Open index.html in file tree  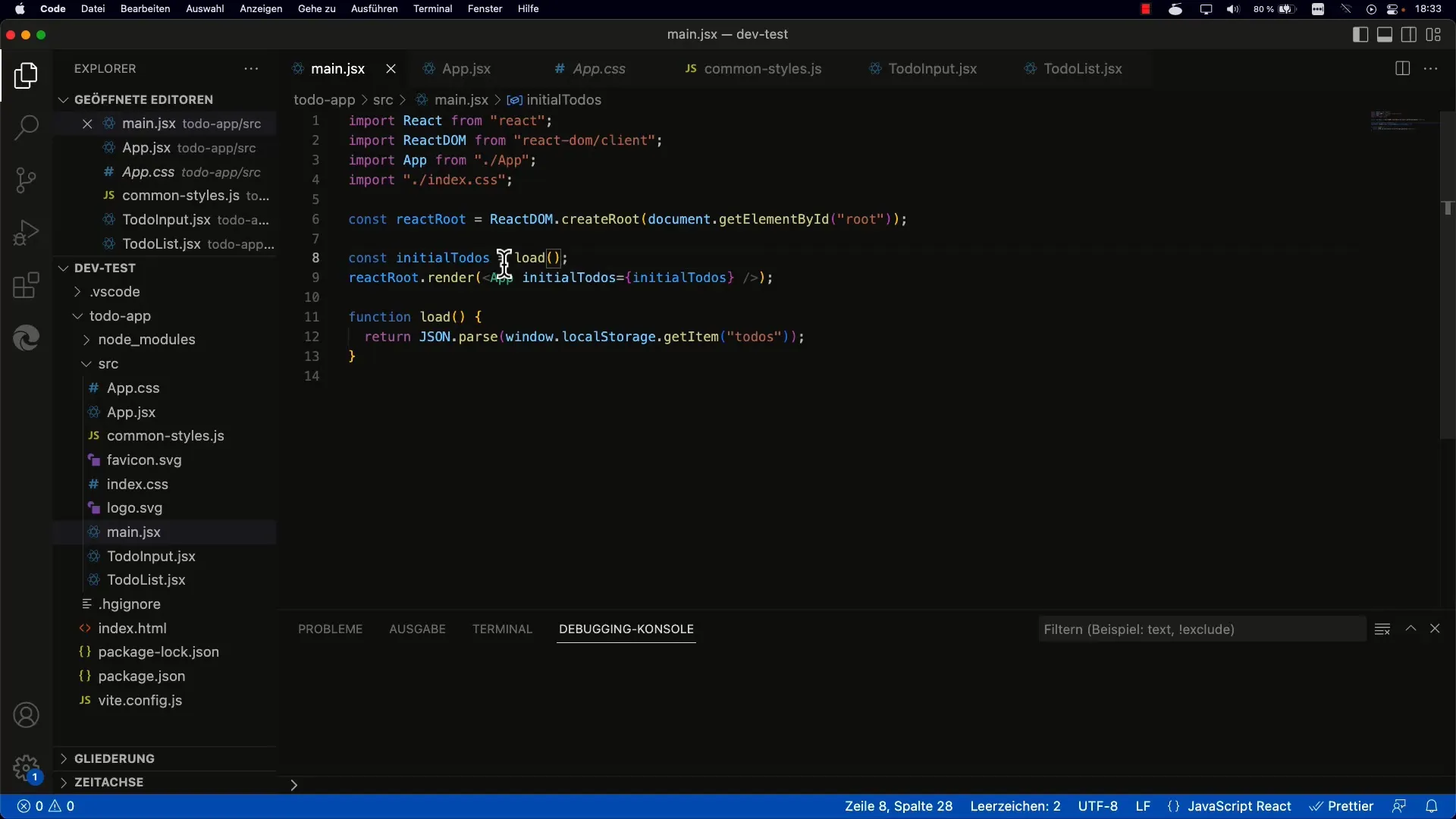[132, 628]
